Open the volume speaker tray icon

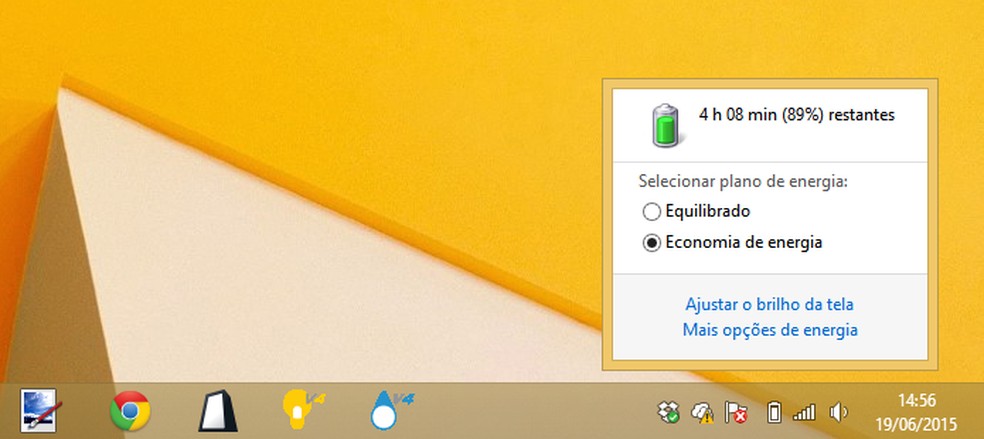(838, 412)
